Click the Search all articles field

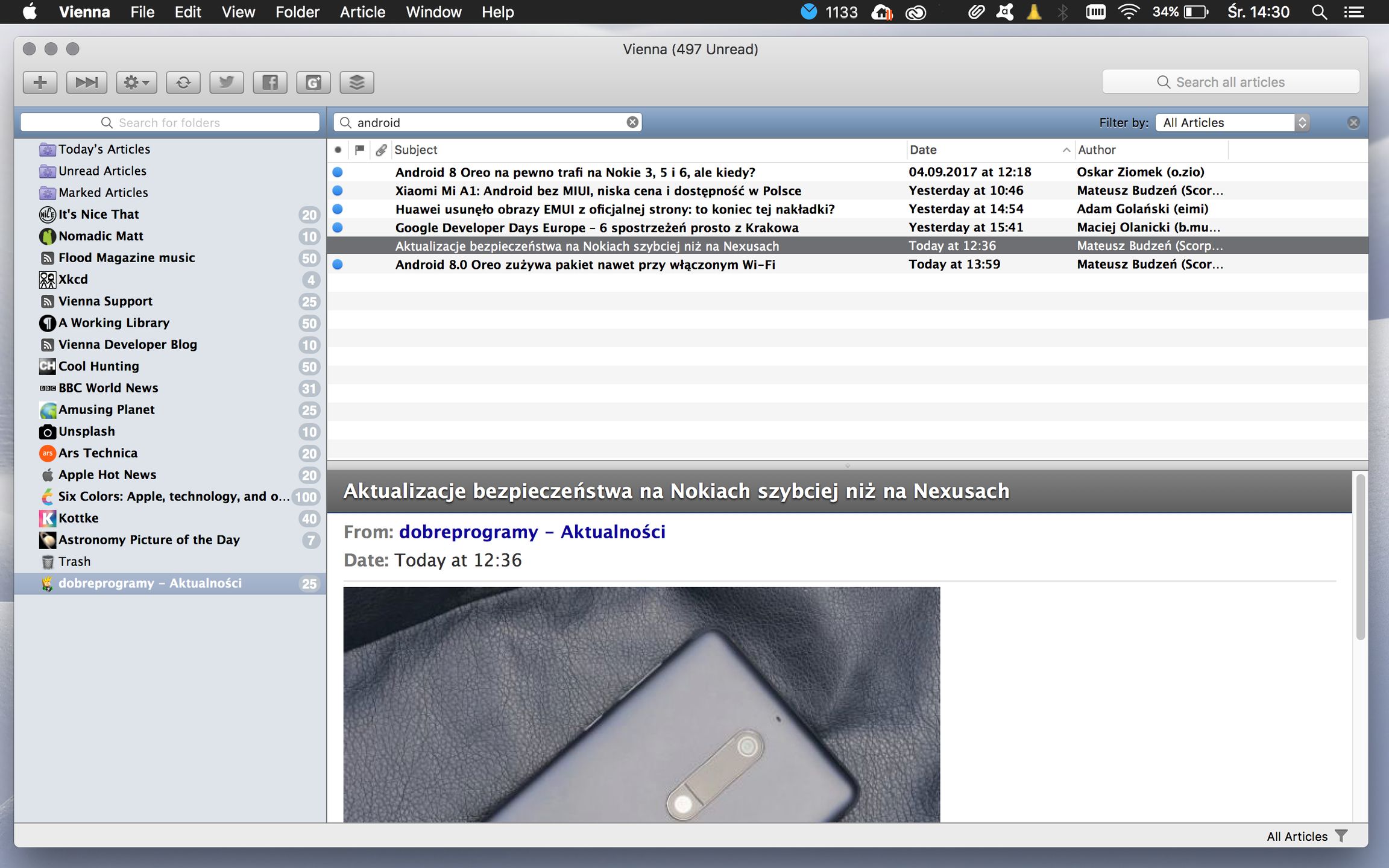[1230, 81]
